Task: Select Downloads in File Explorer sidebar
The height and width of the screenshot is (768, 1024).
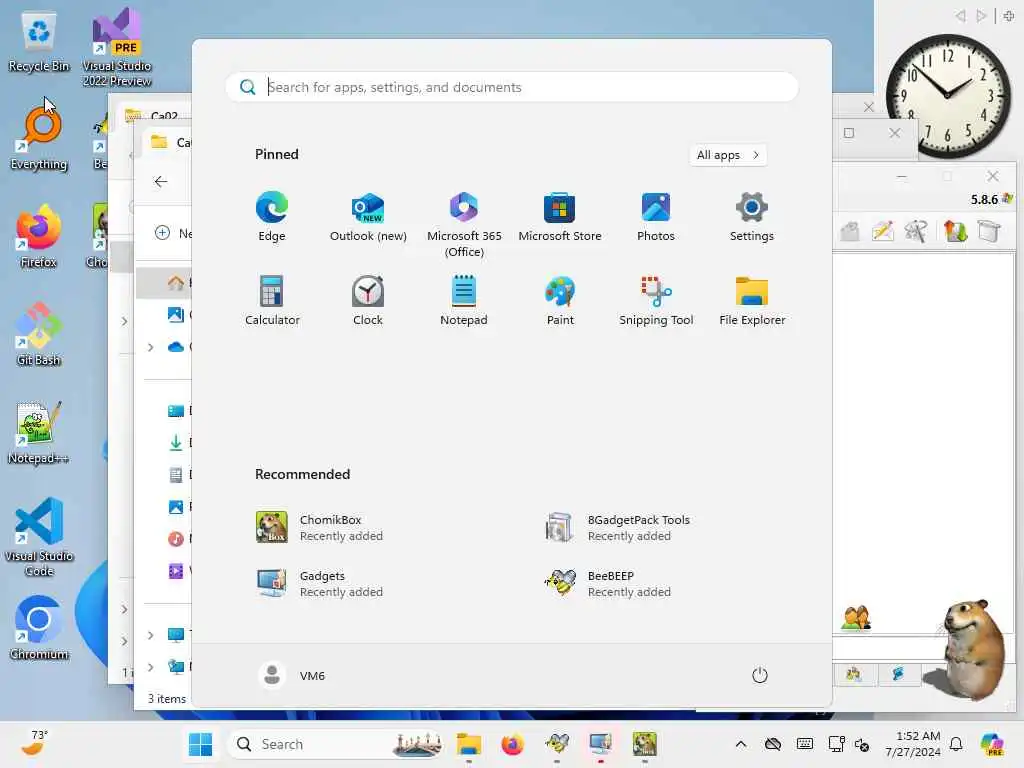Action: pyautogui.click(x=176, y=442)
